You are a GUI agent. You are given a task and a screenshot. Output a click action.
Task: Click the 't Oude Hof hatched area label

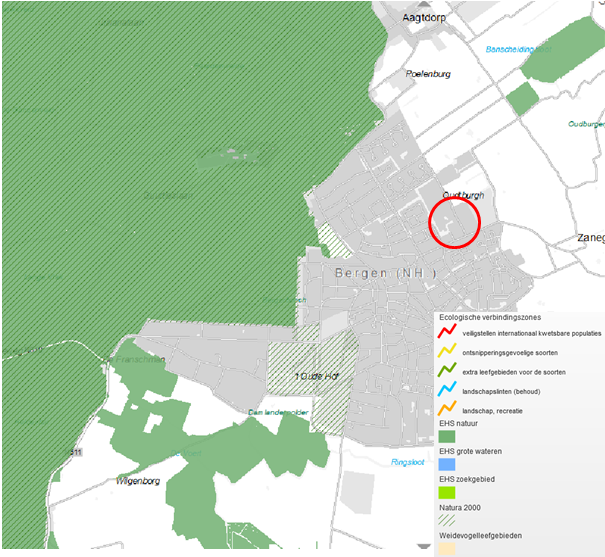tap(313, 375)
